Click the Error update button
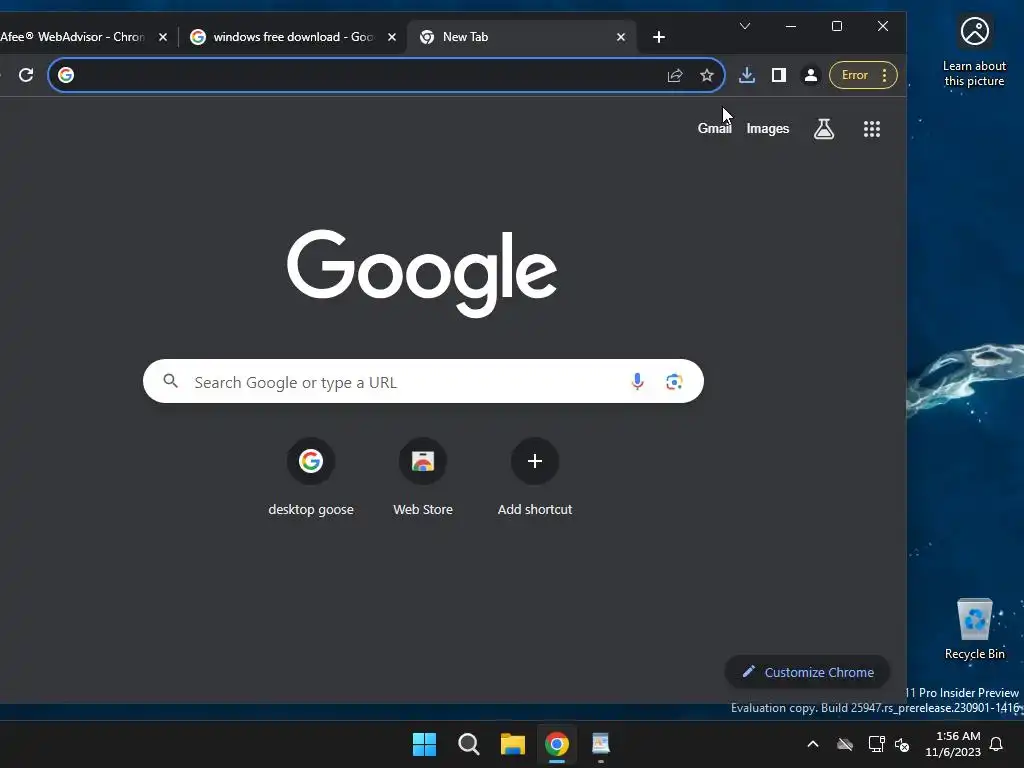 click(x=863, y=75)
